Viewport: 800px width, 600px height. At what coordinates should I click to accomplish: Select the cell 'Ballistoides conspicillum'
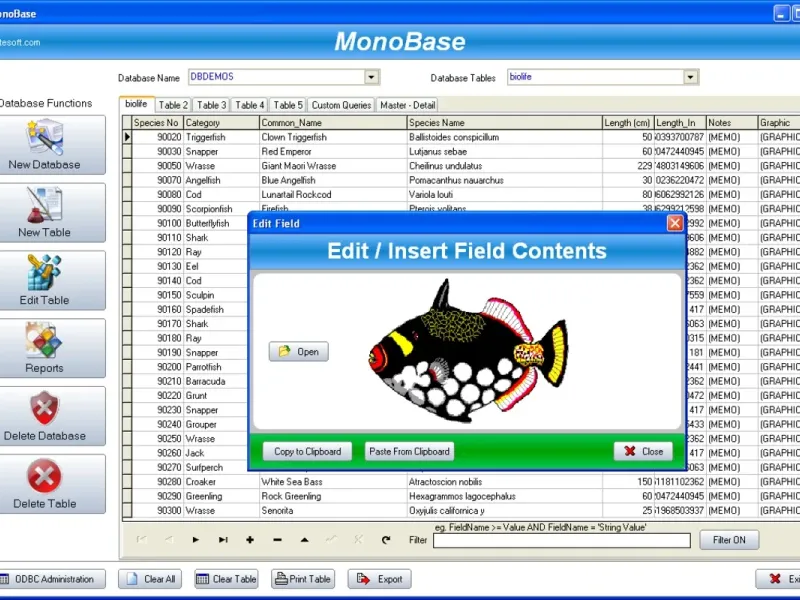[505, 137]
